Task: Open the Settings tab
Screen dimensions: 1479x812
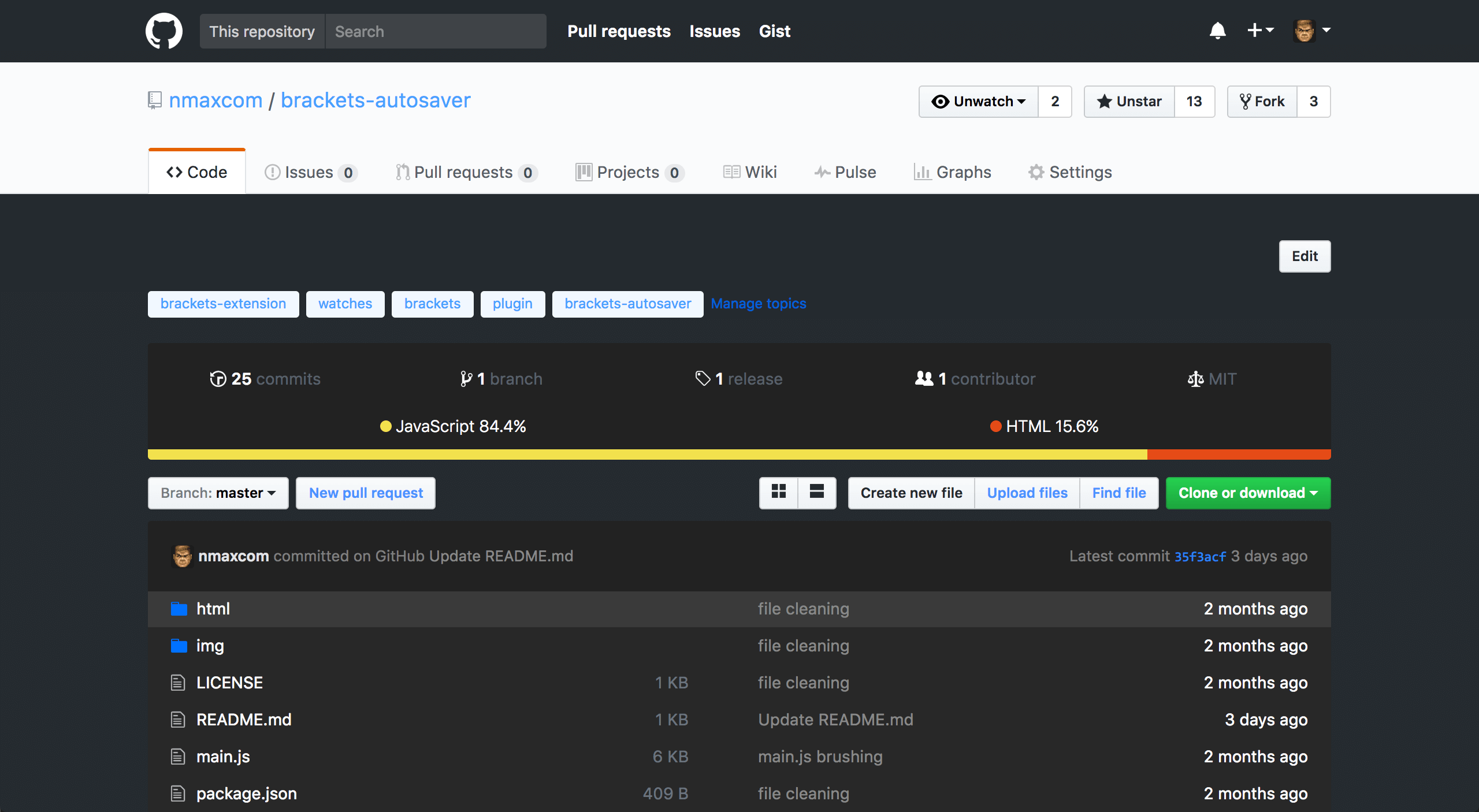Action: (x=1070, y=172)
